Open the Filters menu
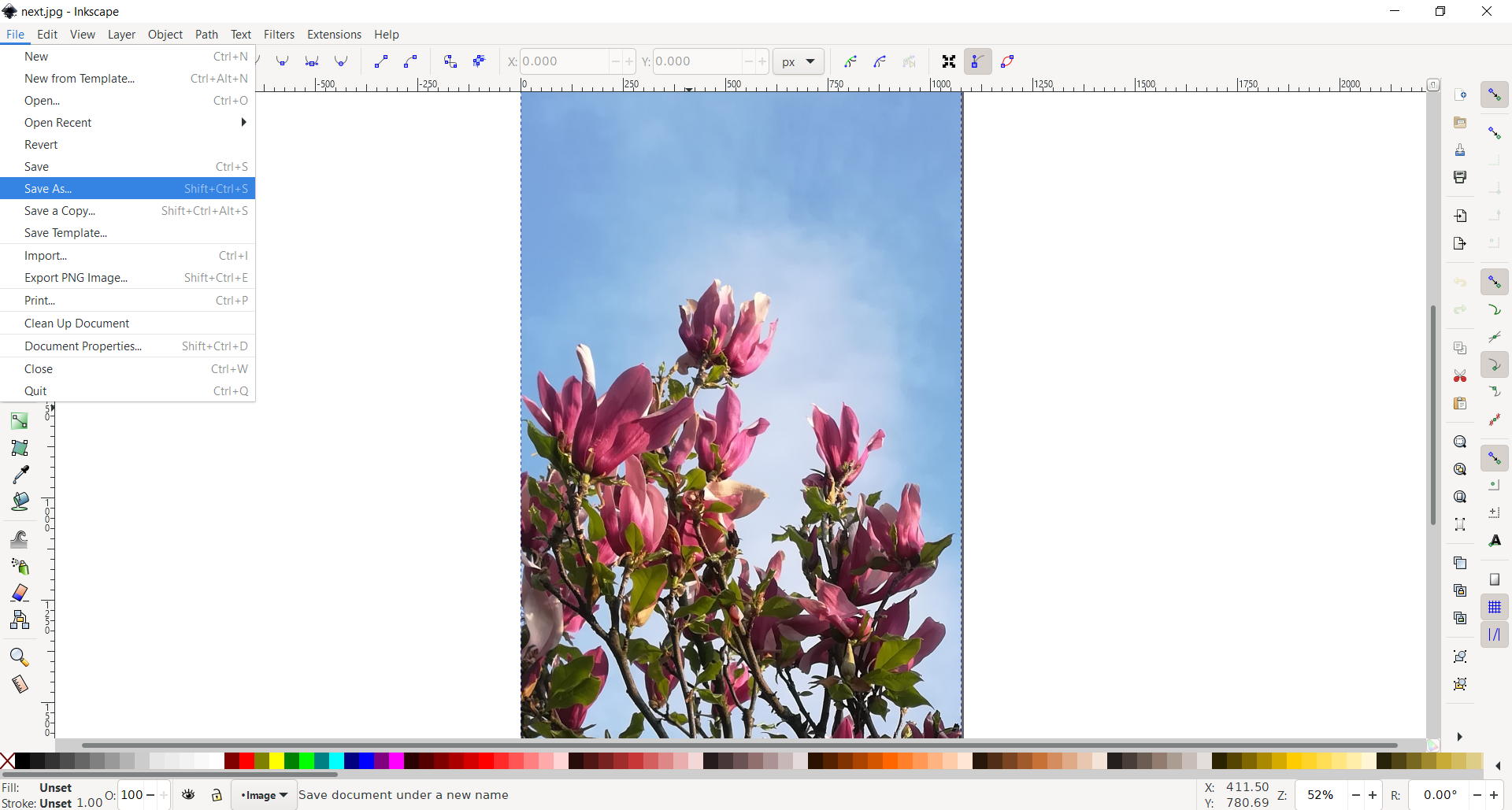 [280, 35]
